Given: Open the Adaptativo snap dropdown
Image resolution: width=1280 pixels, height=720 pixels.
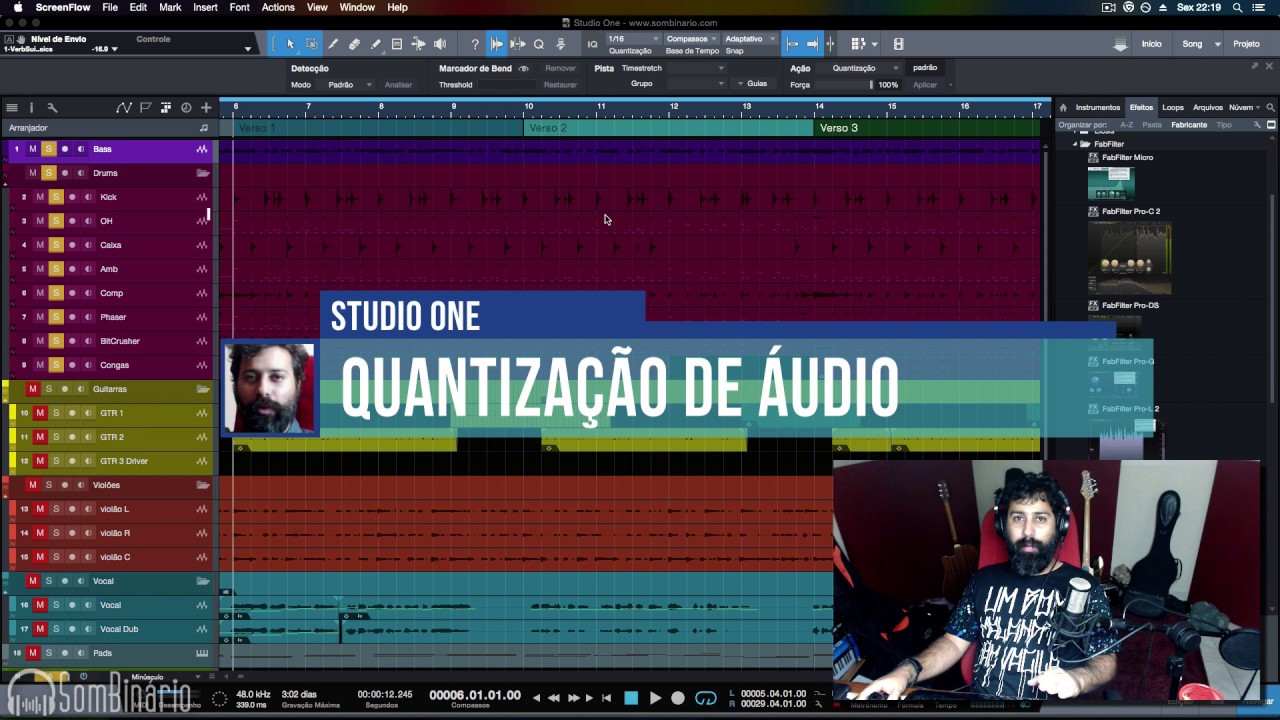Looking at the screenshot, I should [x=750, y=39].
